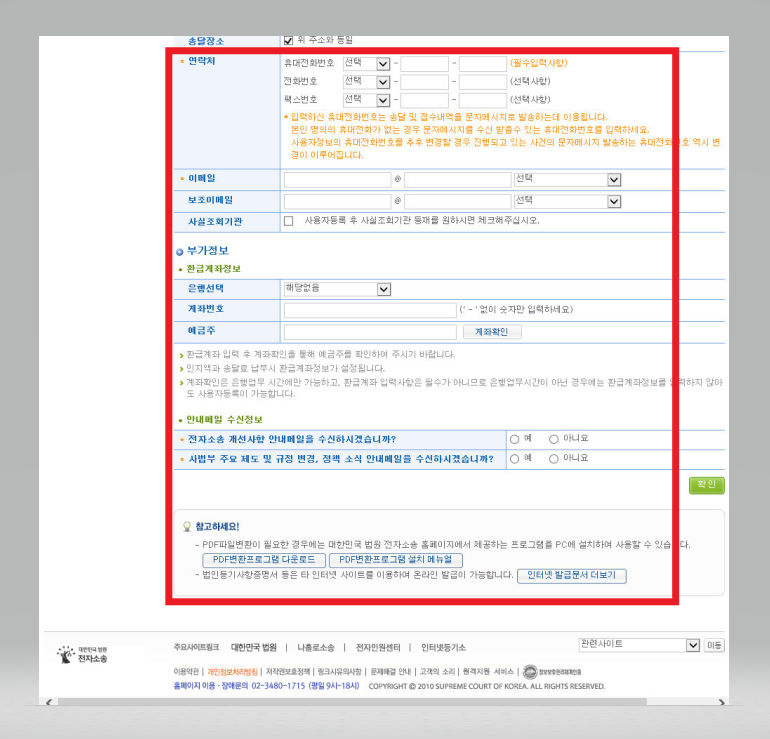Open the 은행선택 dropdown

[x=337, y=289]
